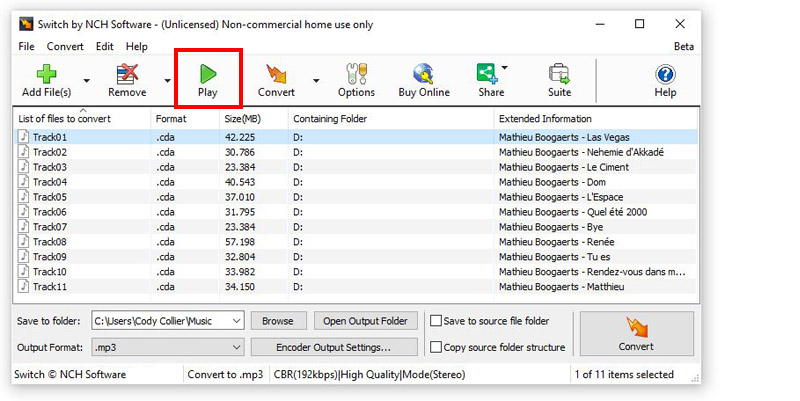Click 'Switch © NCH Software' status text
Screen dimensions: 800x401
coord(70,374)
